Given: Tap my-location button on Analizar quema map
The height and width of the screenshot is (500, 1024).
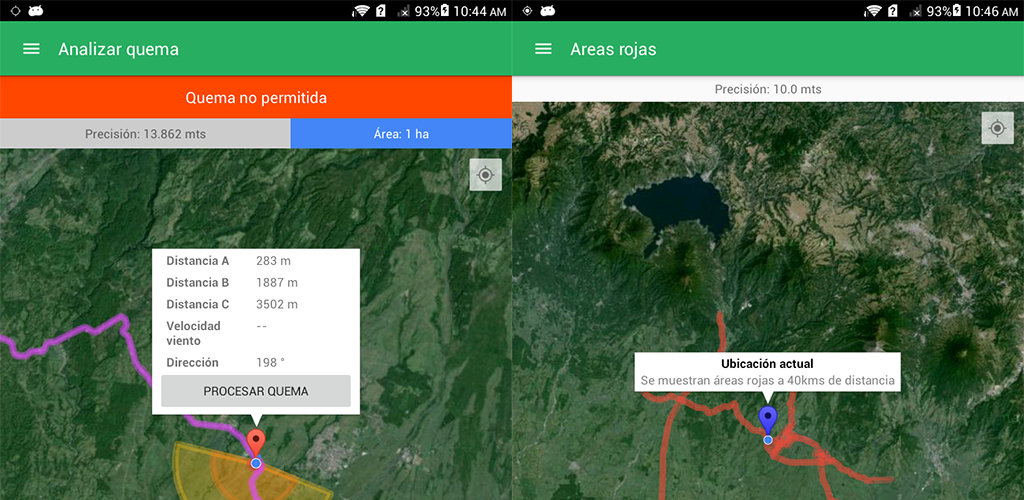Looking at the screenshot, I should [x=485, y=175].
